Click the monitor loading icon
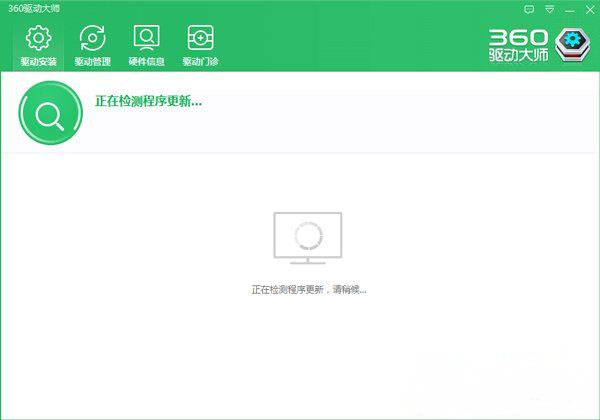Screen dimensions: 600x420 coord(308,238)
